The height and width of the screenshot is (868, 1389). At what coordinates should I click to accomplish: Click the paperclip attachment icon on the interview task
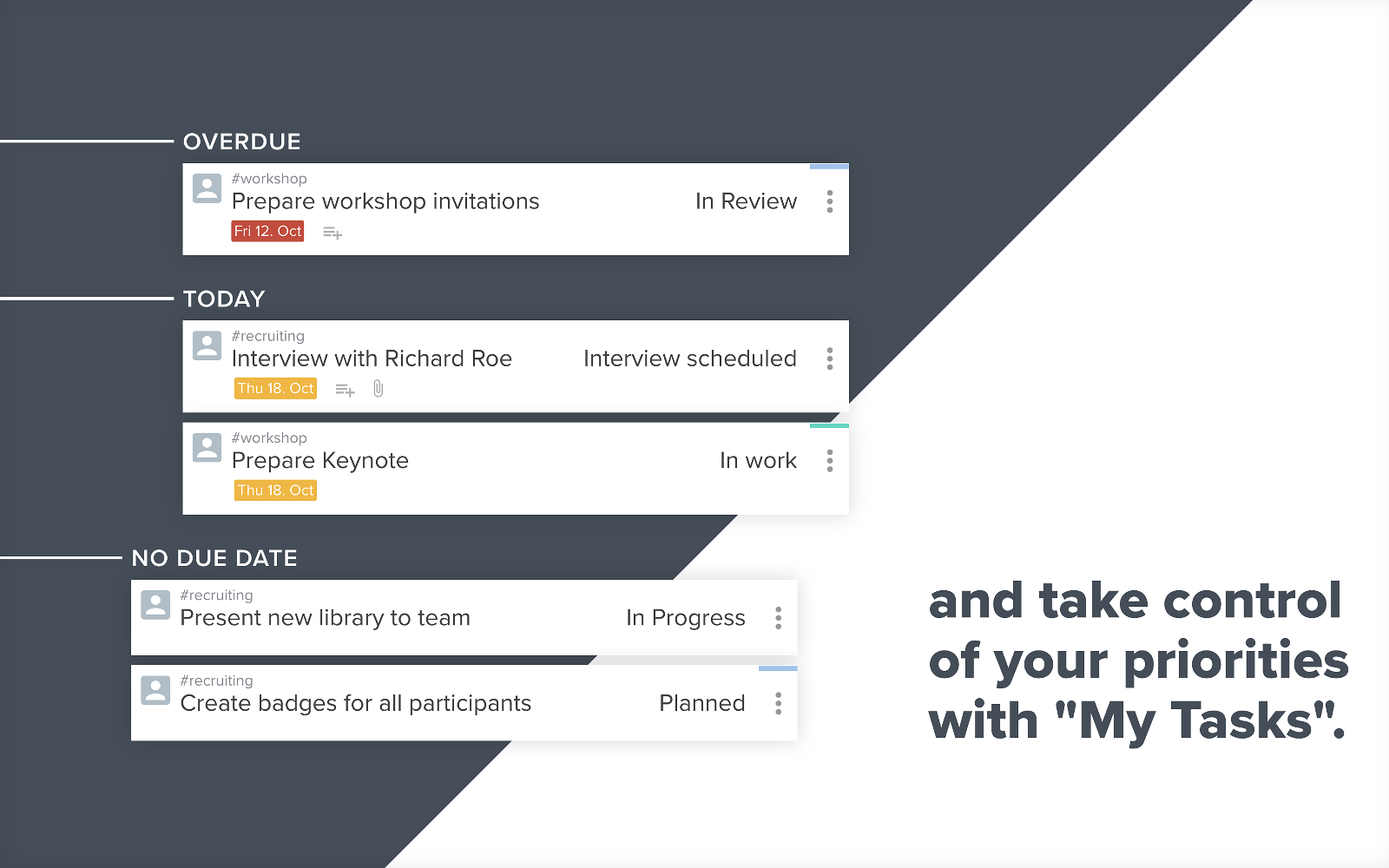[x=378, y=389]
